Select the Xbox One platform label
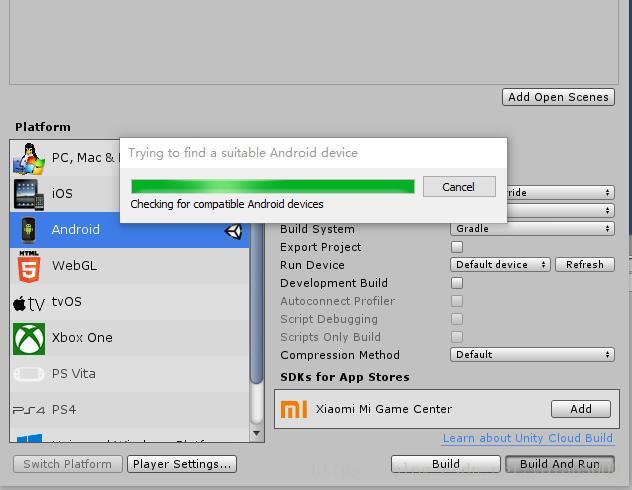This screenshot has height=490, width=632. [82, 338]
